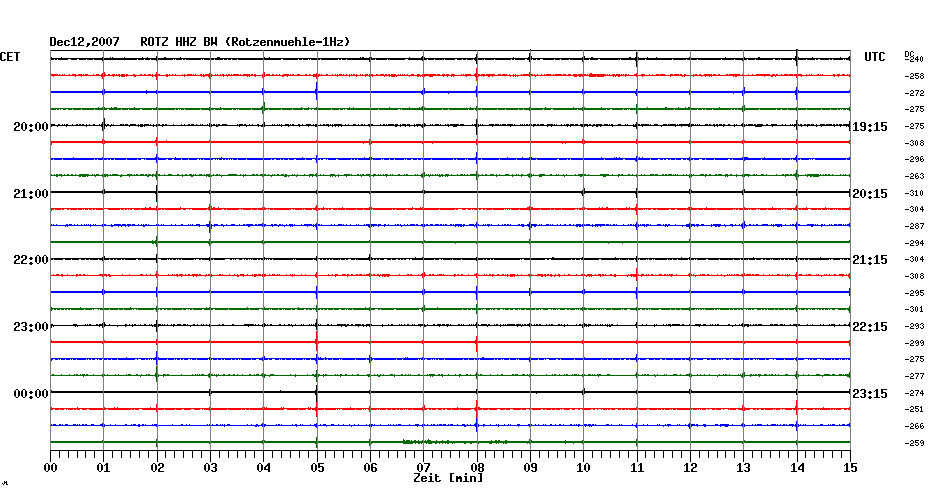
Task: Select the DC offset value '-277'
Action: pos(915,377)
